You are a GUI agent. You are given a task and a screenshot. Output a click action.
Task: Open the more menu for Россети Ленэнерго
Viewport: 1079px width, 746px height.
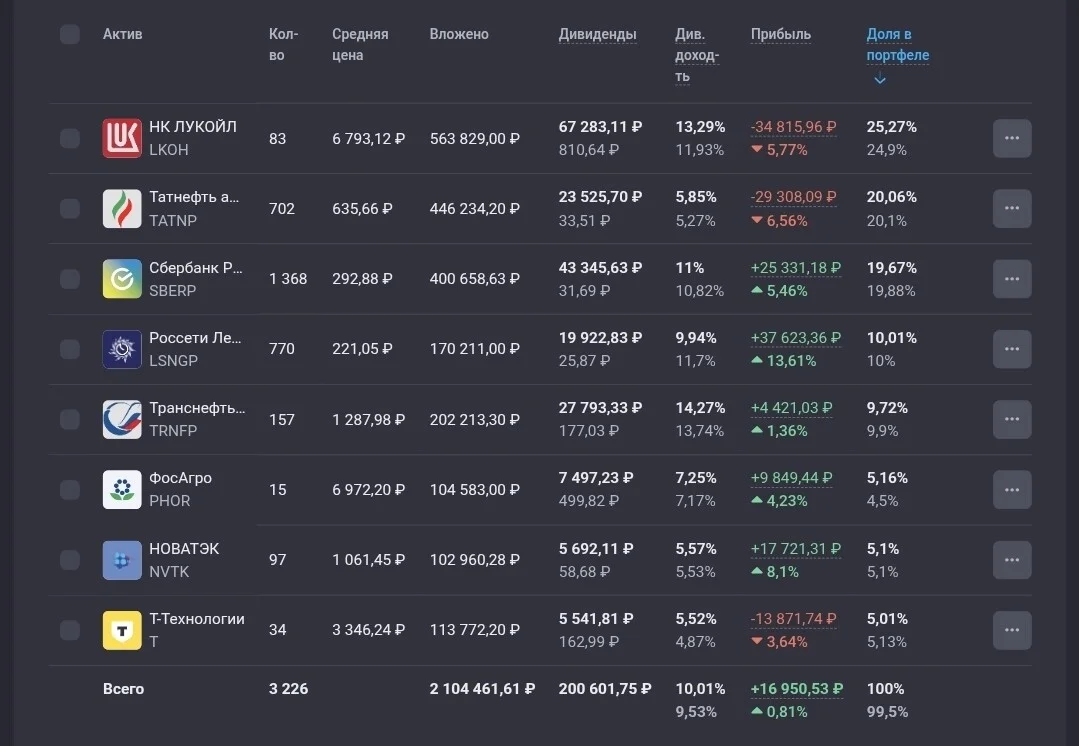1012,349
